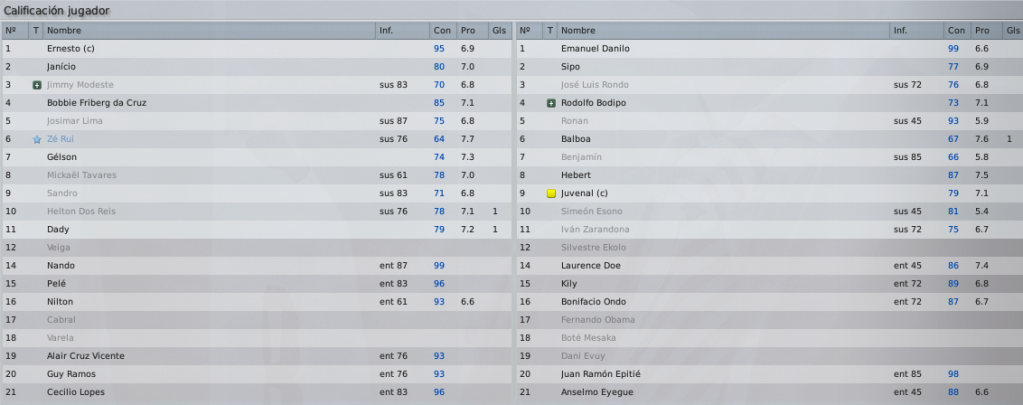Sort right table by Pro column header

tap(982, 31)
